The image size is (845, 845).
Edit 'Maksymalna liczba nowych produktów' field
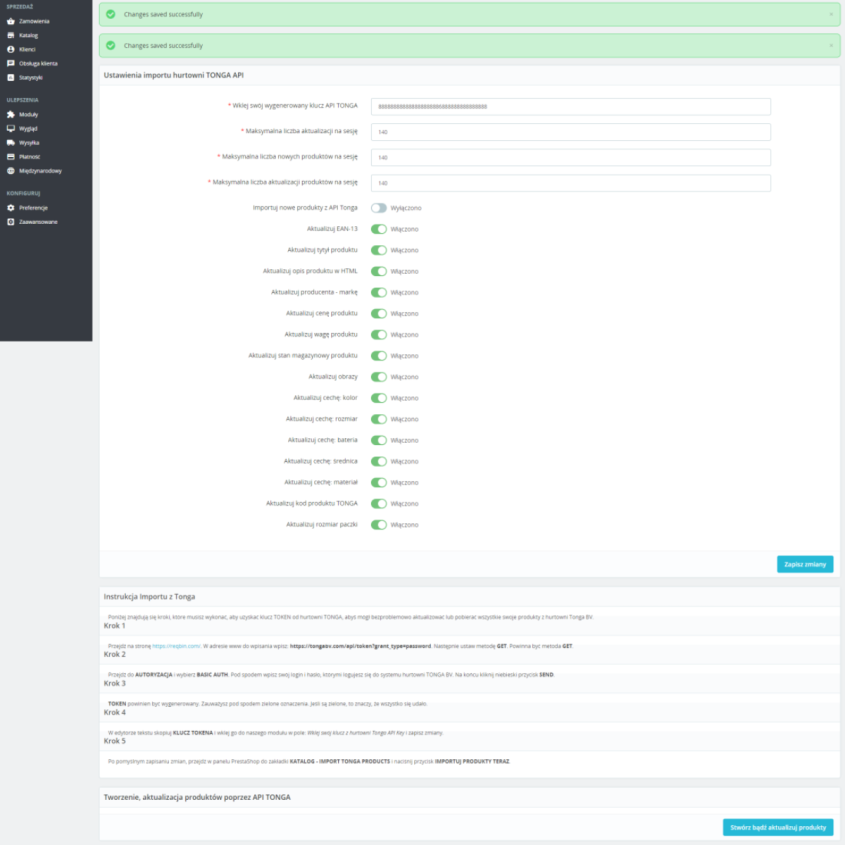(571, 157)
